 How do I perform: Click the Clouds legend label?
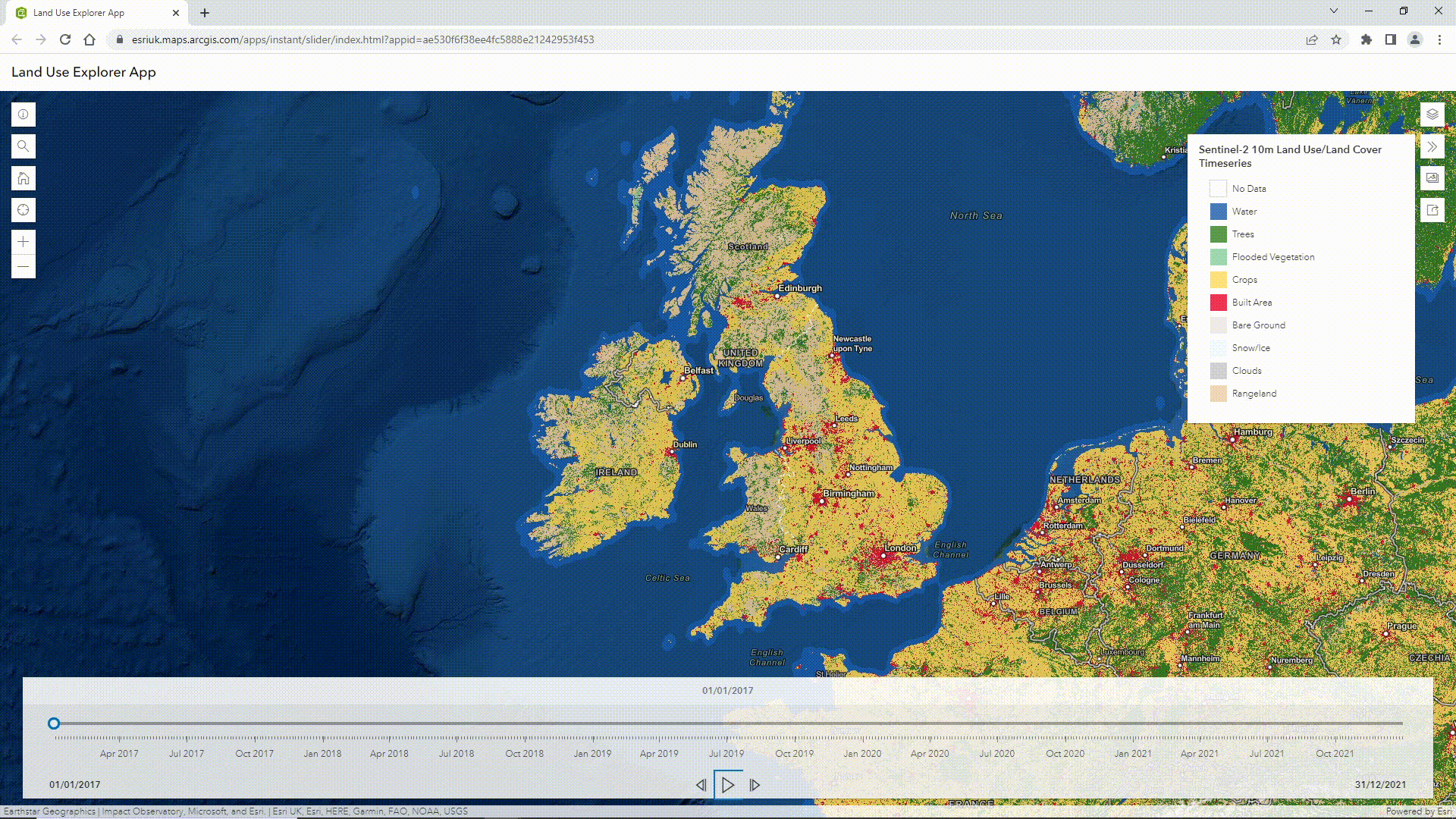(1247, 371)
